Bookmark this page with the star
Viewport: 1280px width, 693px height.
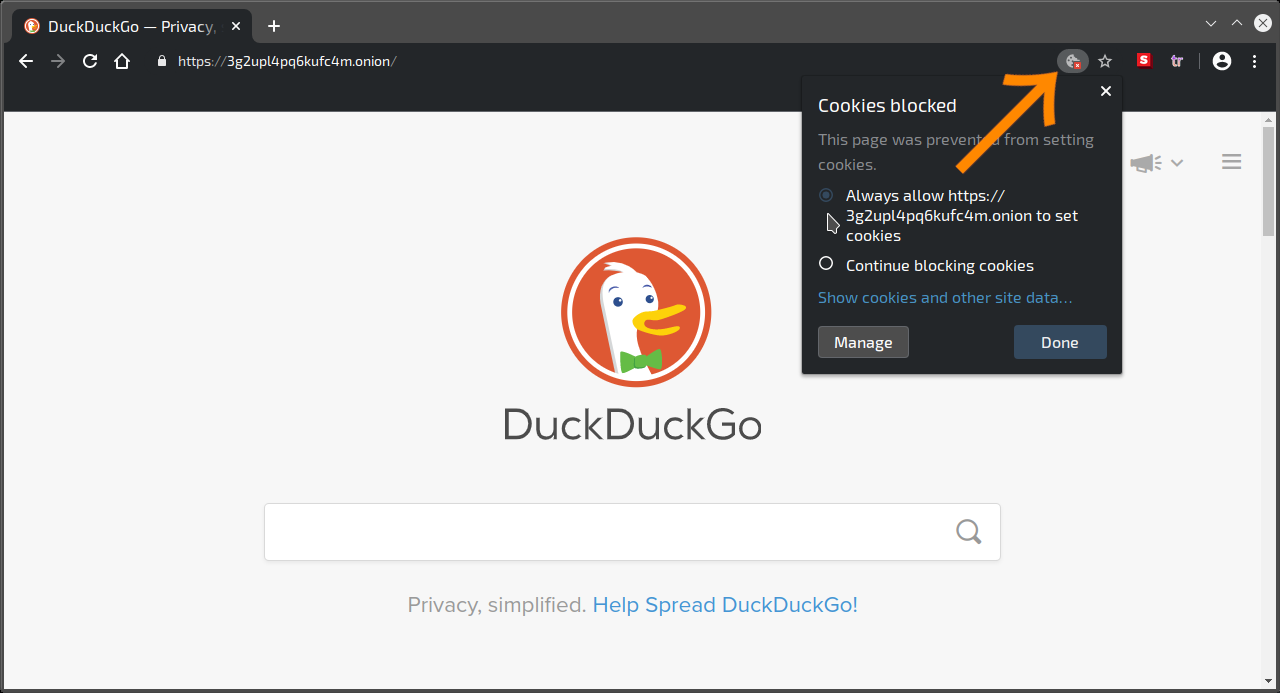coord(1105,61)
